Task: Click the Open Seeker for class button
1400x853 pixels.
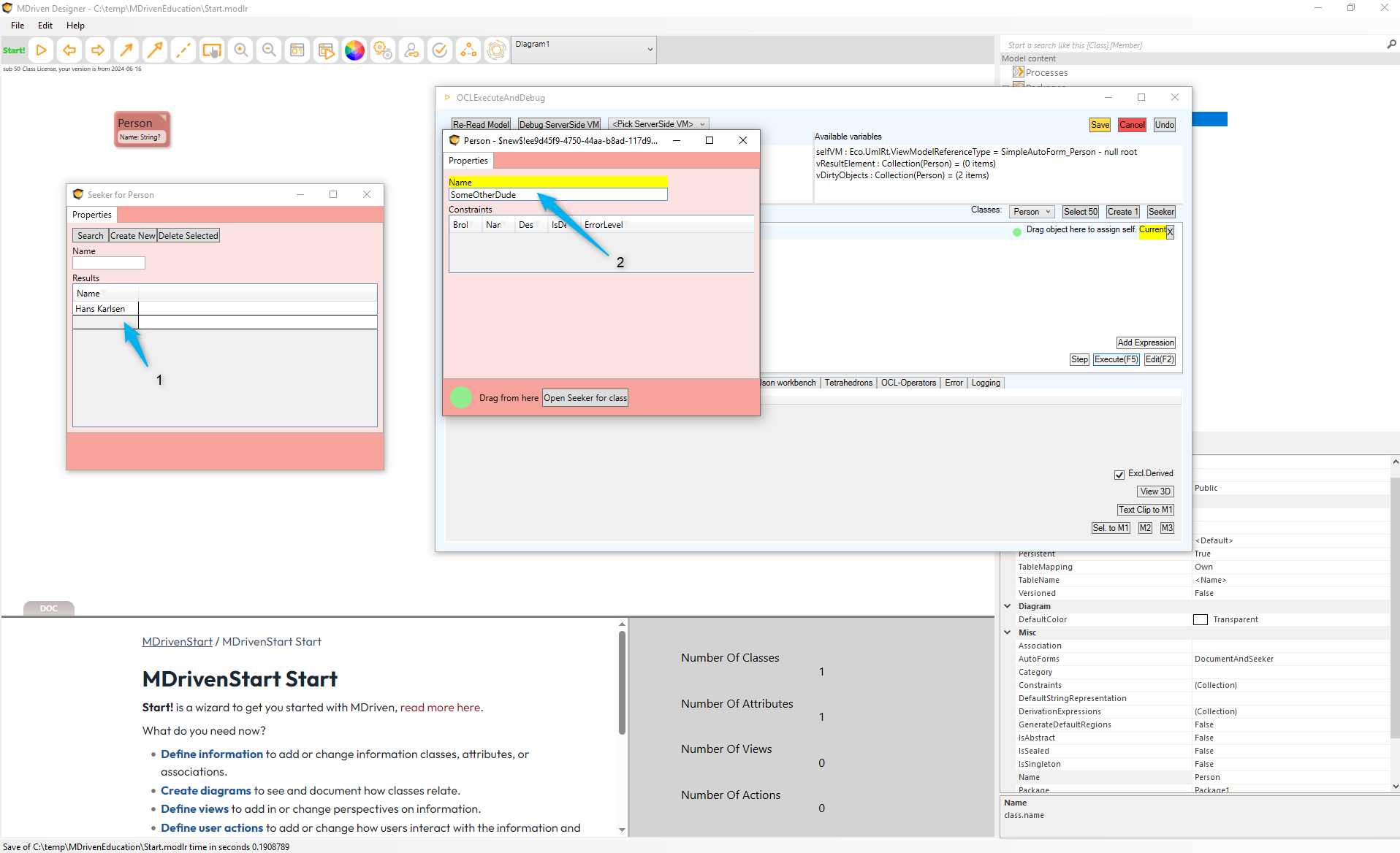Action: [585, 398]
